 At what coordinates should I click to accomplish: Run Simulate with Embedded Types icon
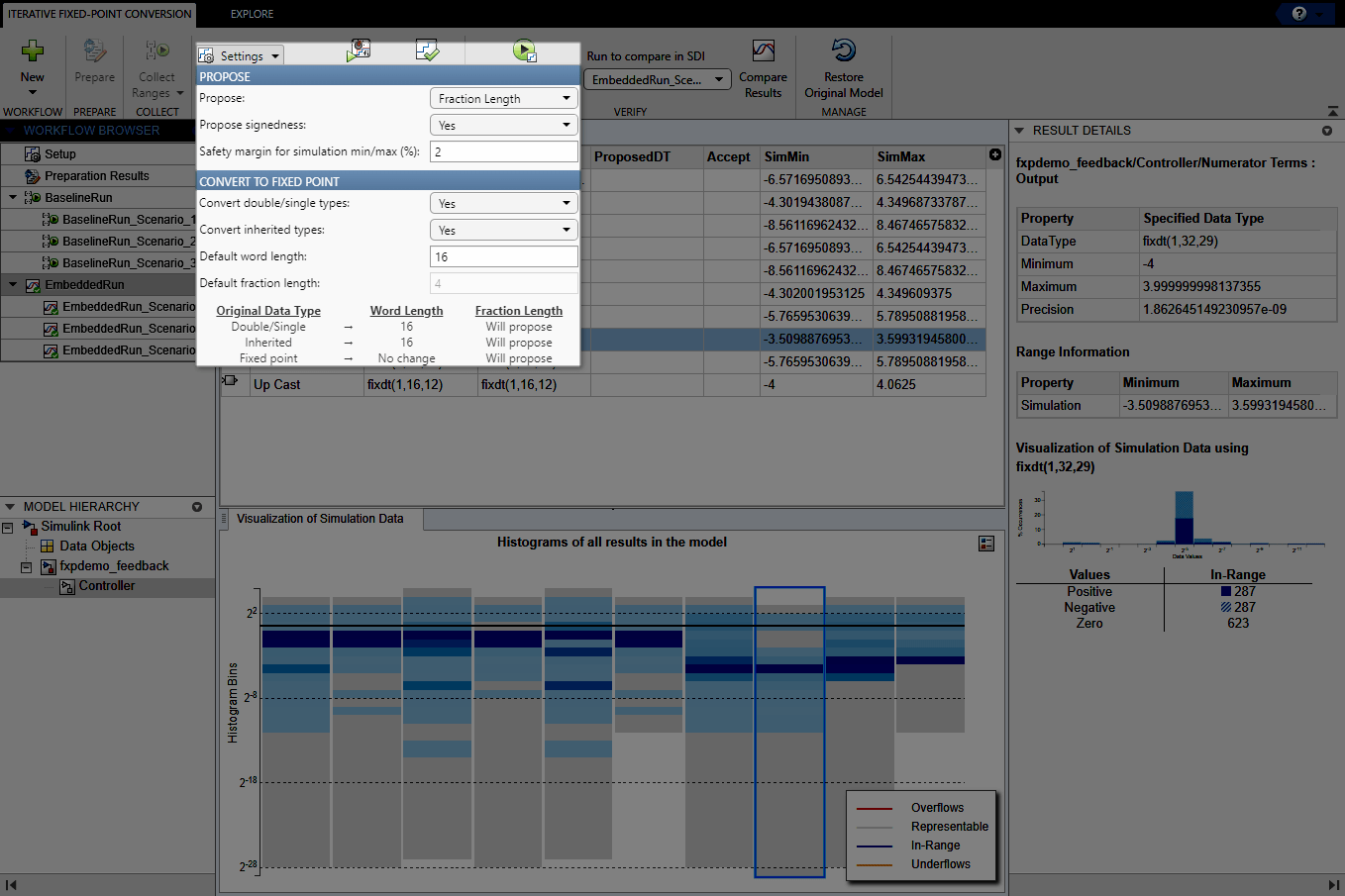coord(524,50)
